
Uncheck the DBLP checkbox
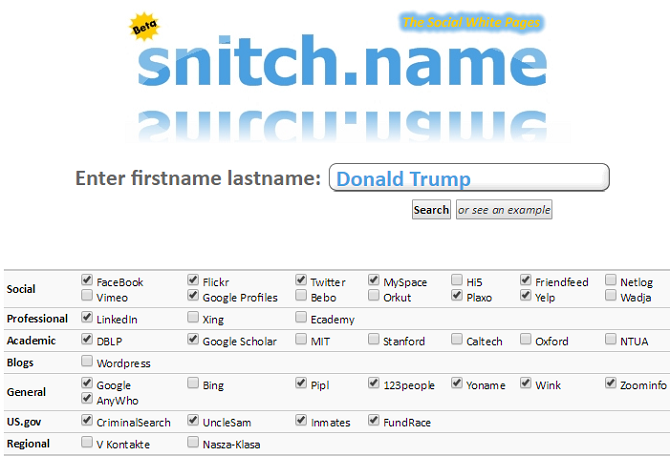tap(87, 339)
